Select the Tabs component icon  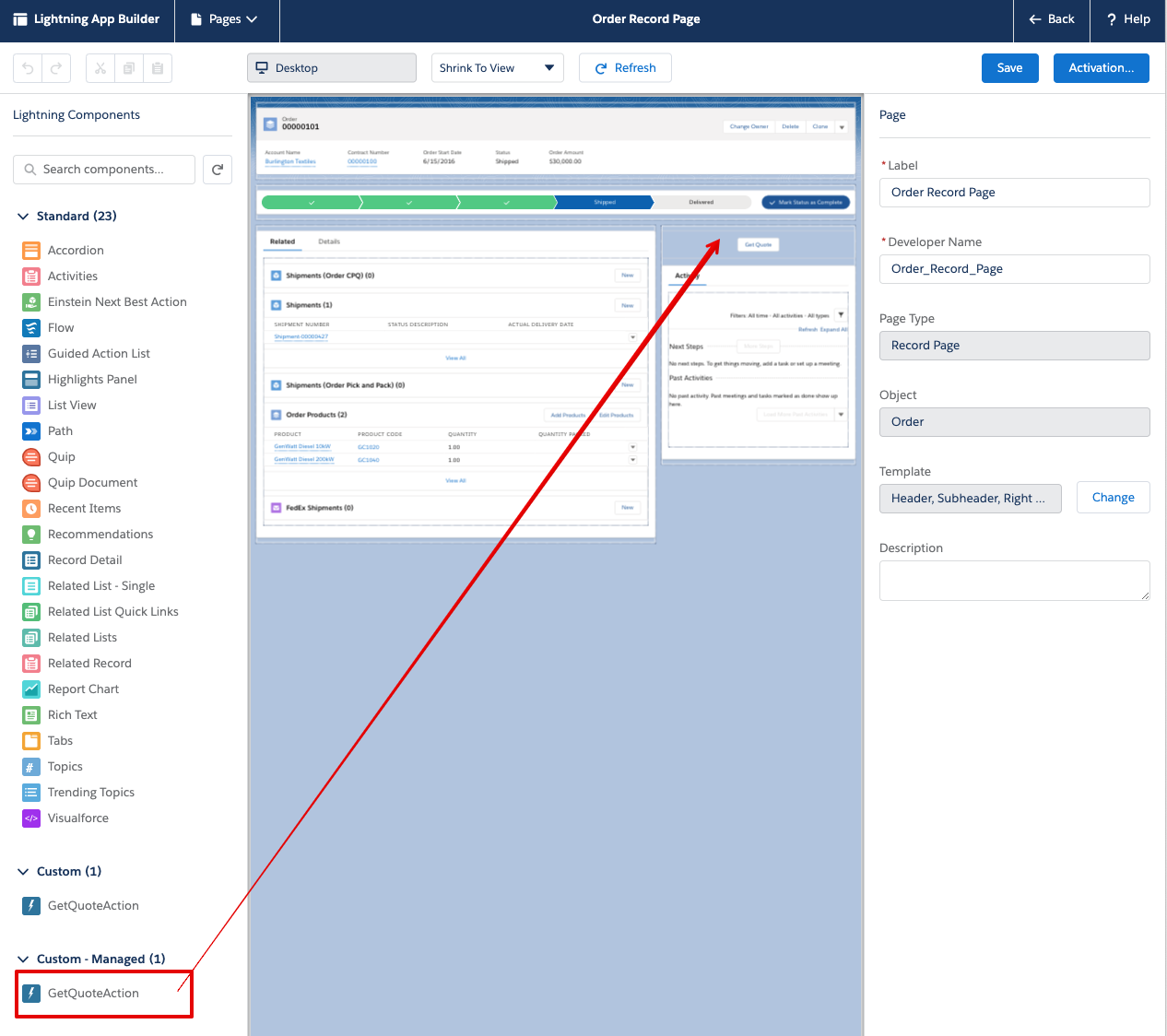[30, 740]
